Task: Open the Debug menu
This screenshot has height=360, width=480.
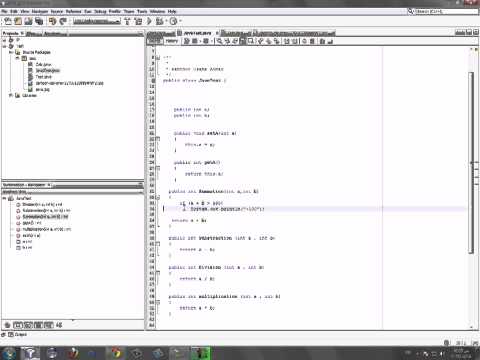Action: pos(100,11)
